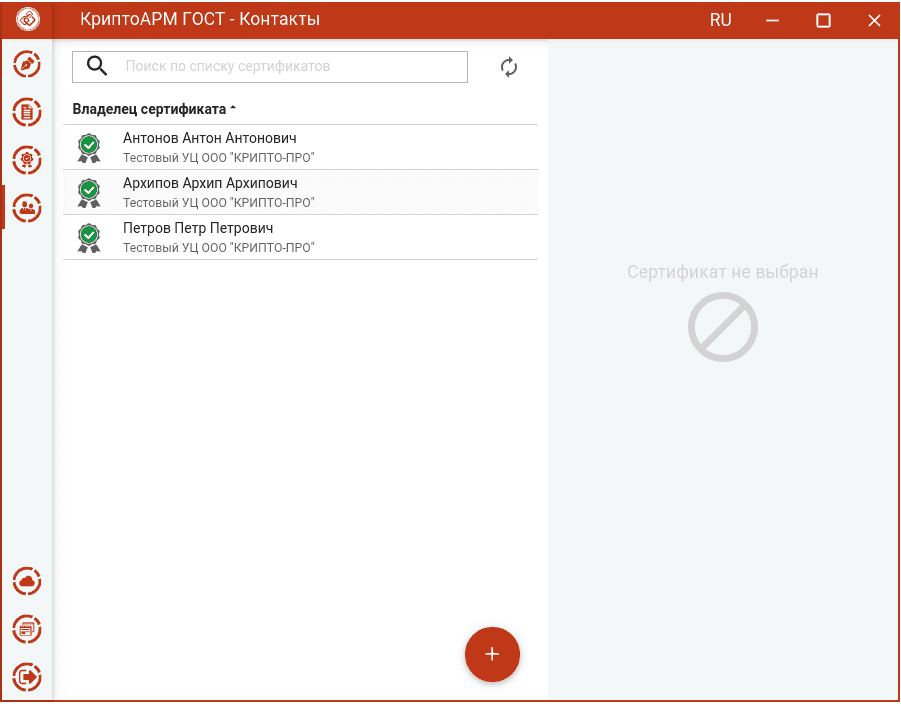The image size is (901, 704).
Task: Minimize the КриптоАРМ ГОСТ window
Action: [x=772, y=21]
